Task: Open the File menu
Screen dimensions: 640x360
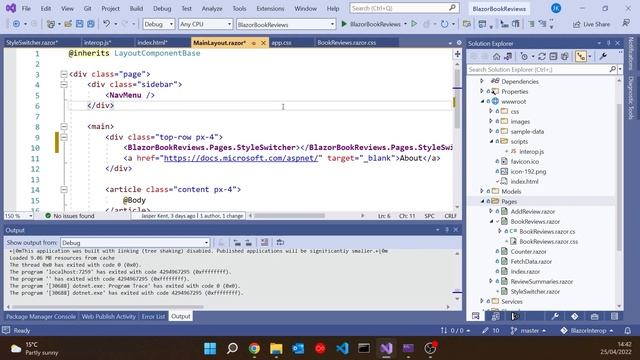Action: pos(26,8)
